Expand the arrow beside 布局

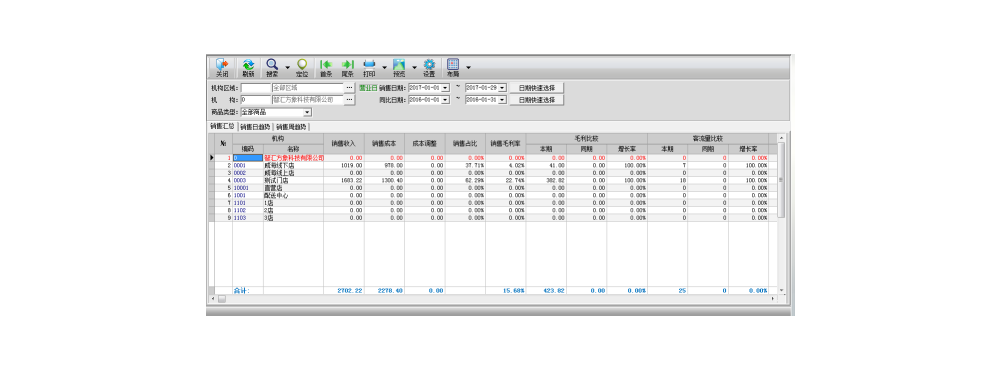coord(468,67)
